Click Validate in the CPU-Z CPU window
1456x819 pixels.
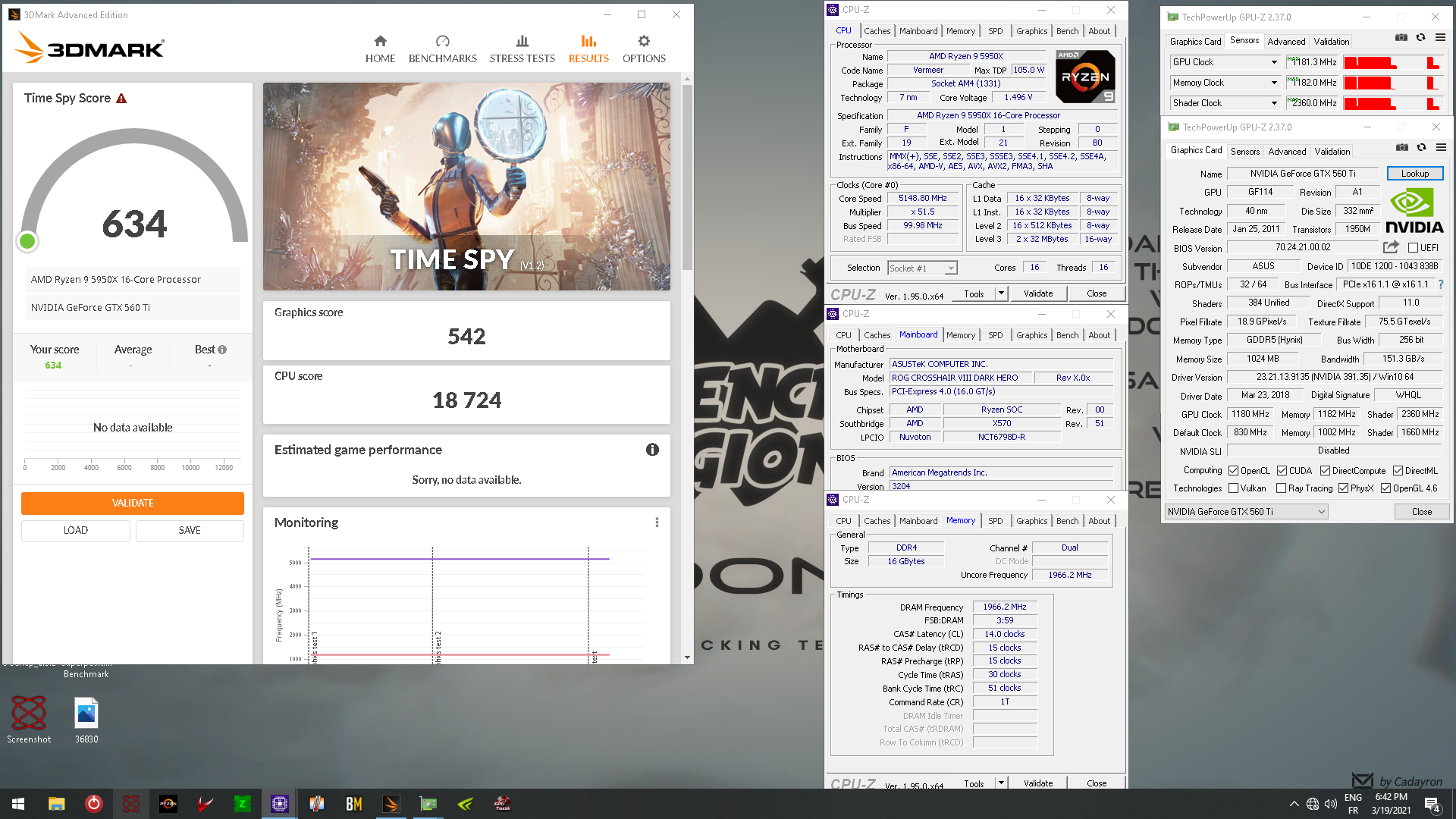(x=1038, y=293)
